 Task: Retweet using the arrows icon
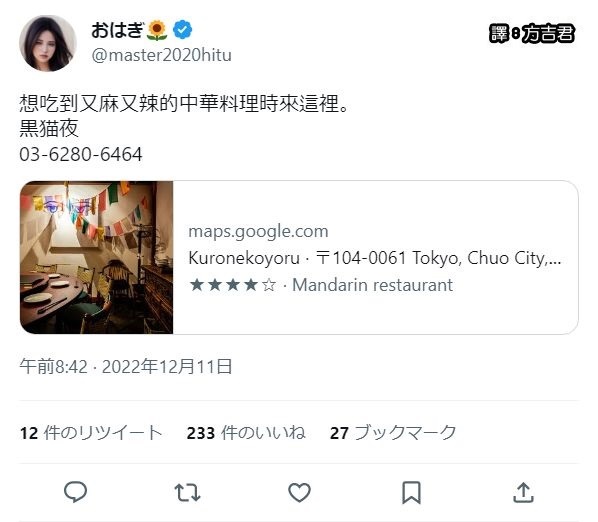(x=187, y=492)
